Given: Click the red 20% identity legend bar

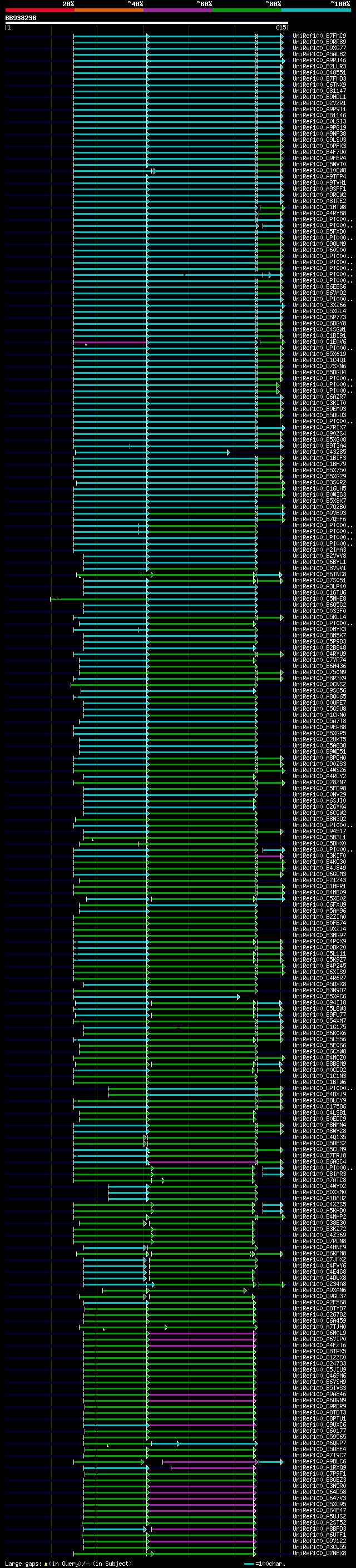Looking at the screenshot, I should 39,10.
